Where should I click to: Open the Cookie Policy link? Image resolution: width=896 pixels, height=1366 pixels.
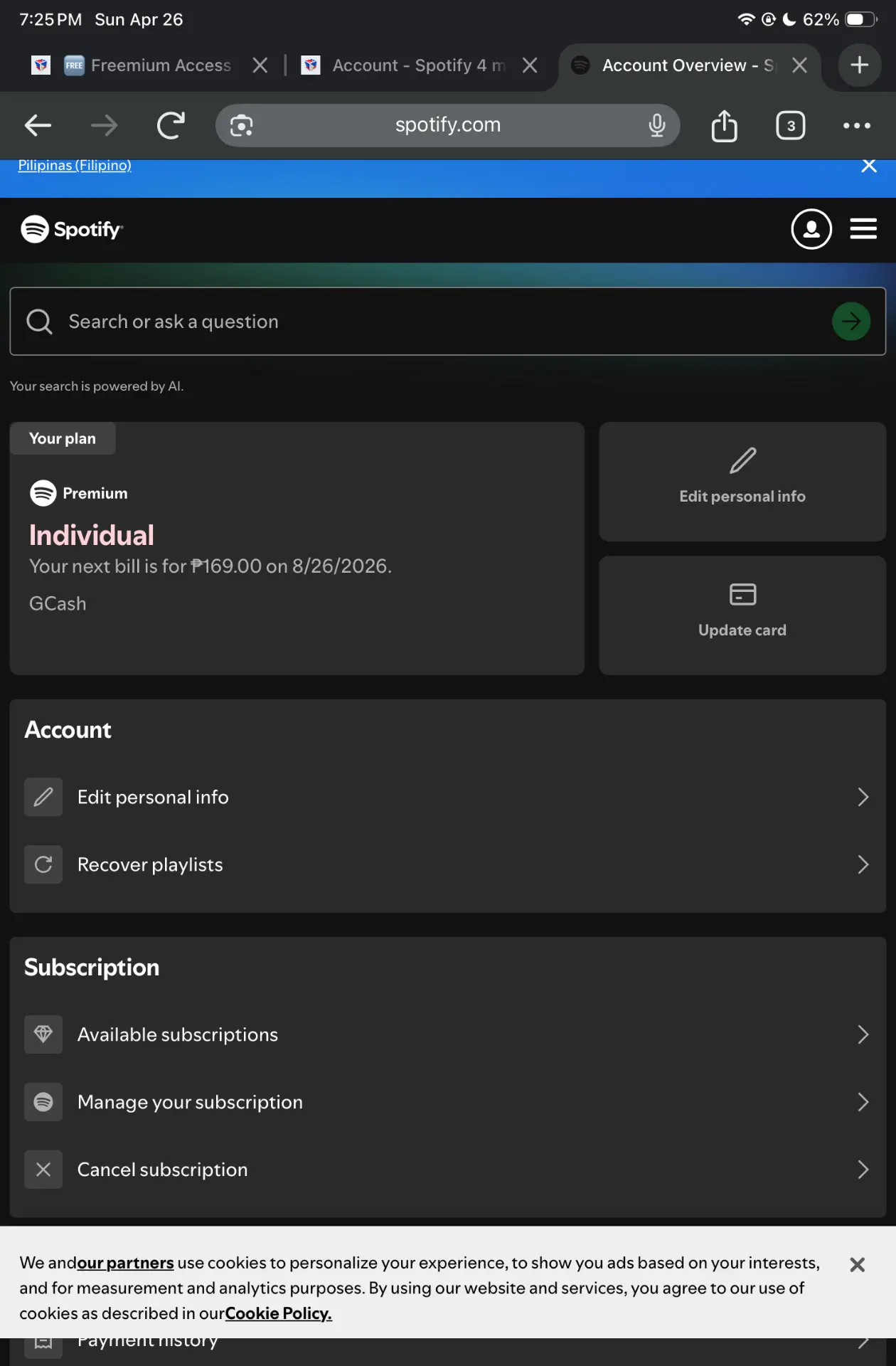279,1313
